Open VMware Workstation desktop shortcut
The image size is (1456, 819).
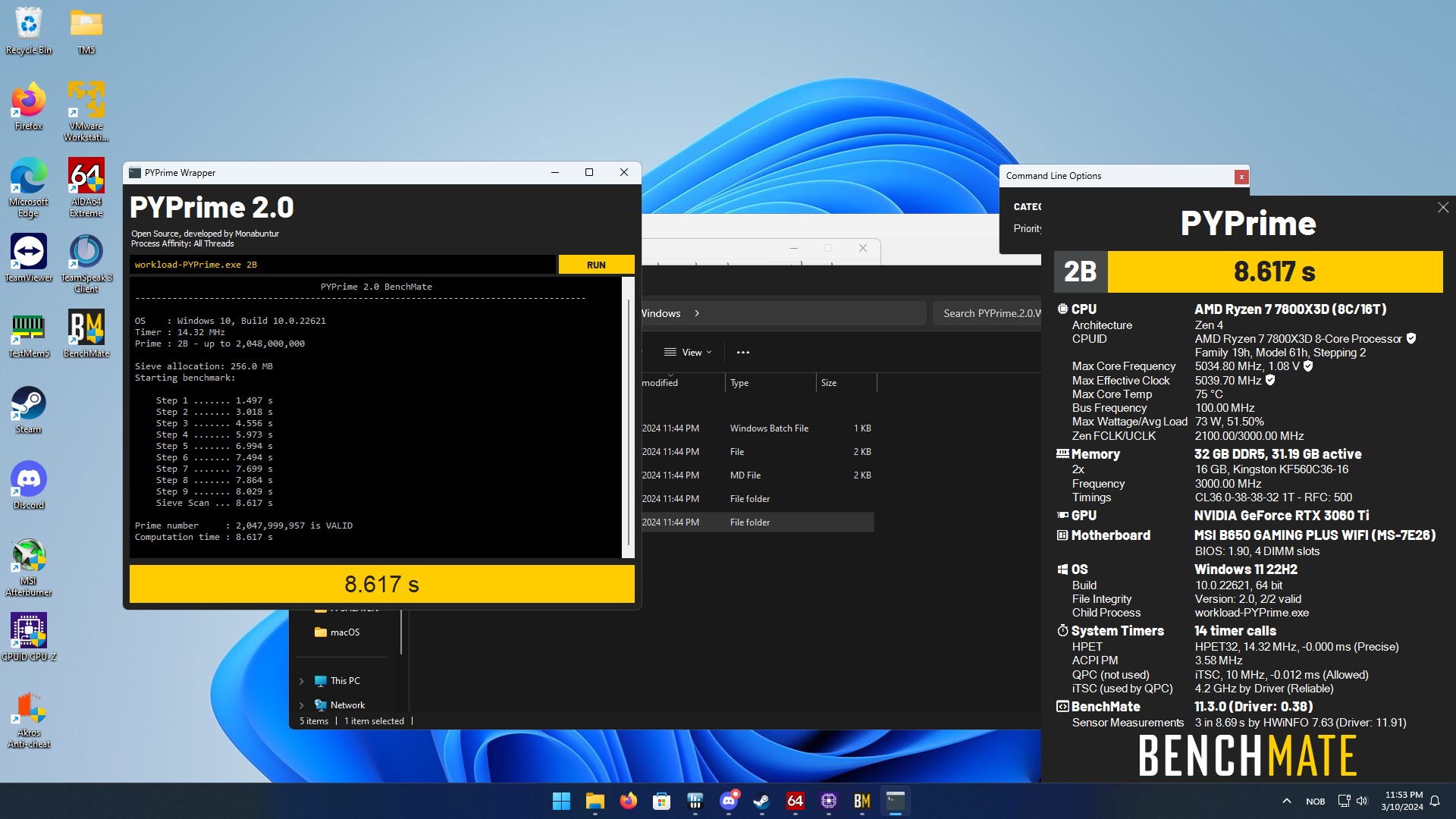(x=86, y=111)
